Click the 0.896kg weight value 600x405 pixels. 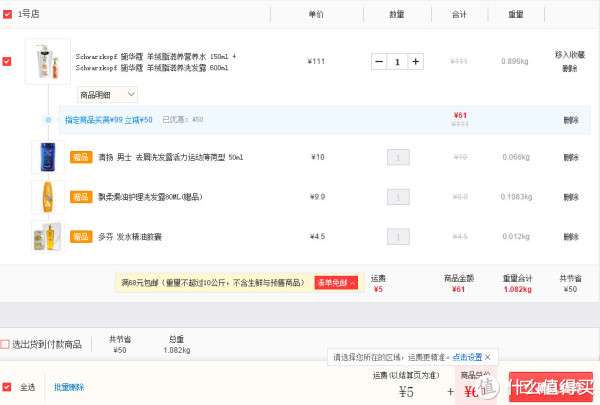[515, 61]
